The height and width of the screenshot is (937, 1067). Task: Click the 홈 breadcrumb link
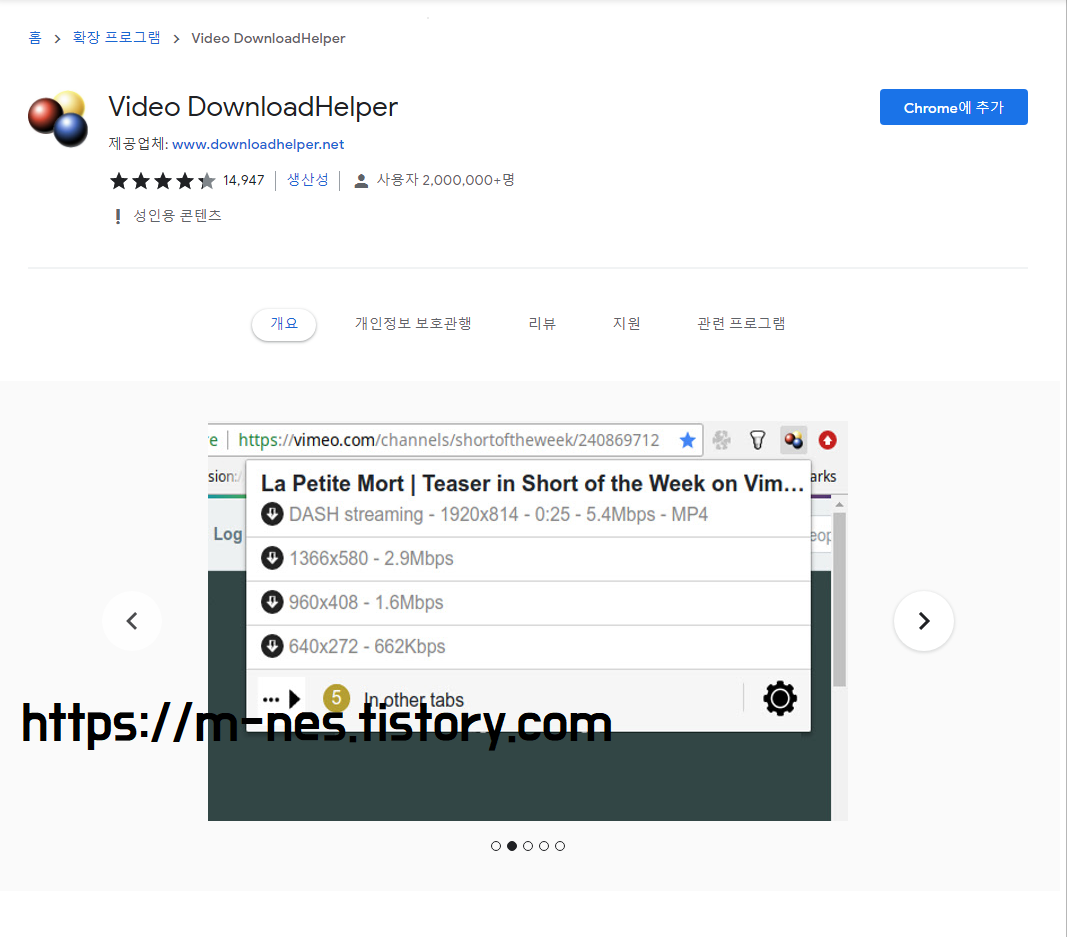(x=35, y=38)
